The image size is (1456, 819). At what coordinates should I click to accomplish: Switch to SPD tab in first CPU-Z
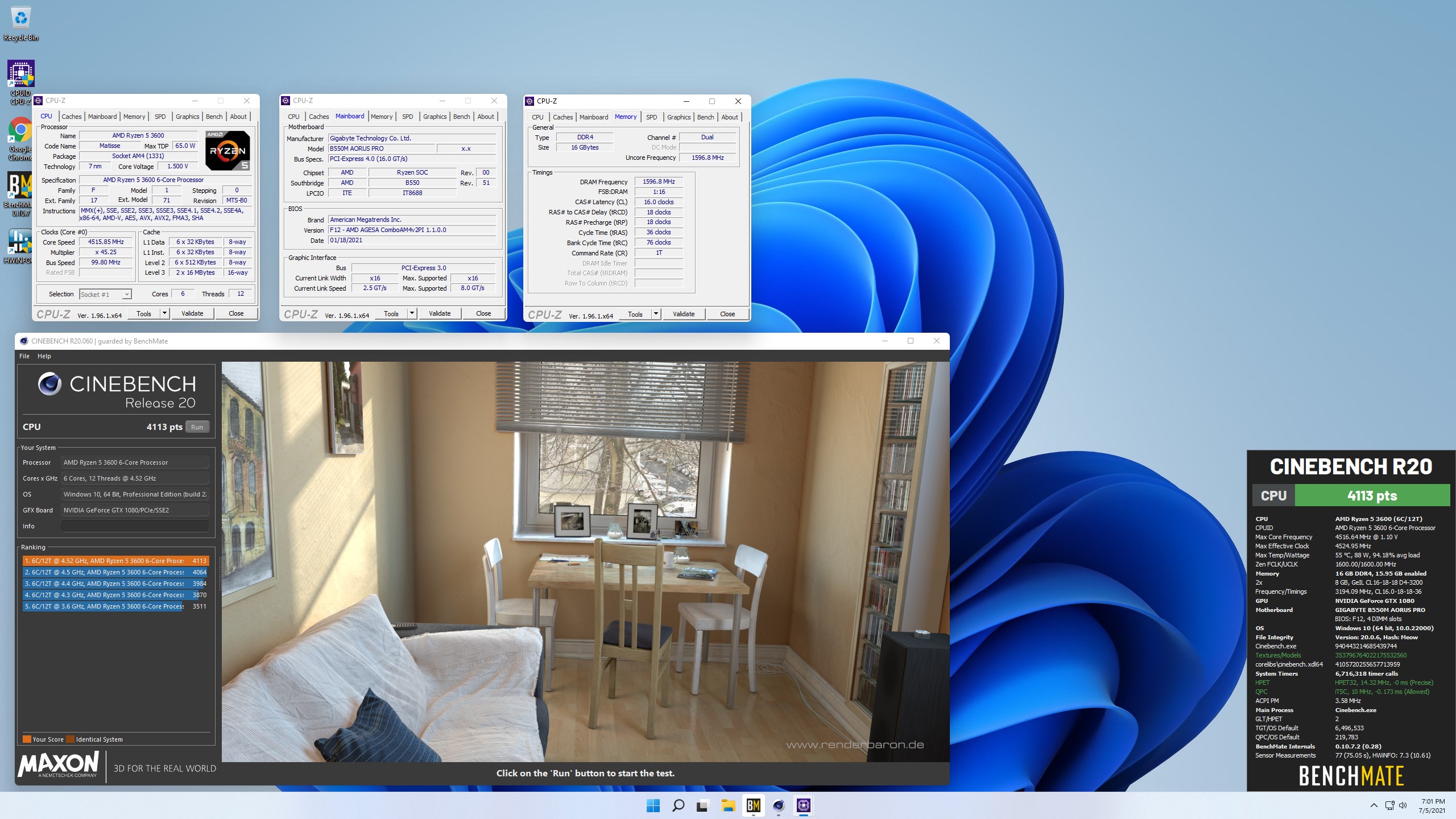coord(160,117)
